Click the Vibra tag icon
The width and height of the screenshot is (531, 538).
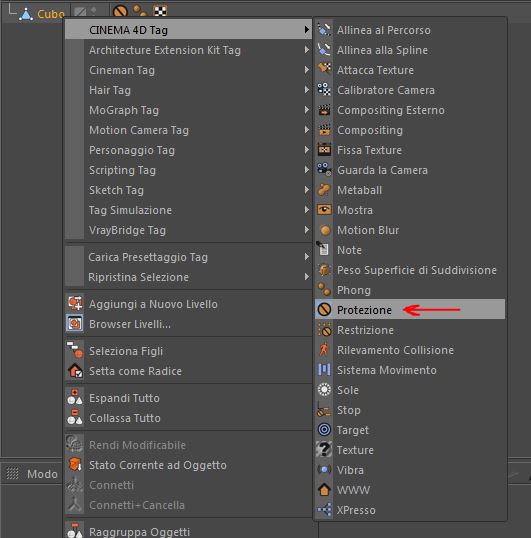pos(324,470)
